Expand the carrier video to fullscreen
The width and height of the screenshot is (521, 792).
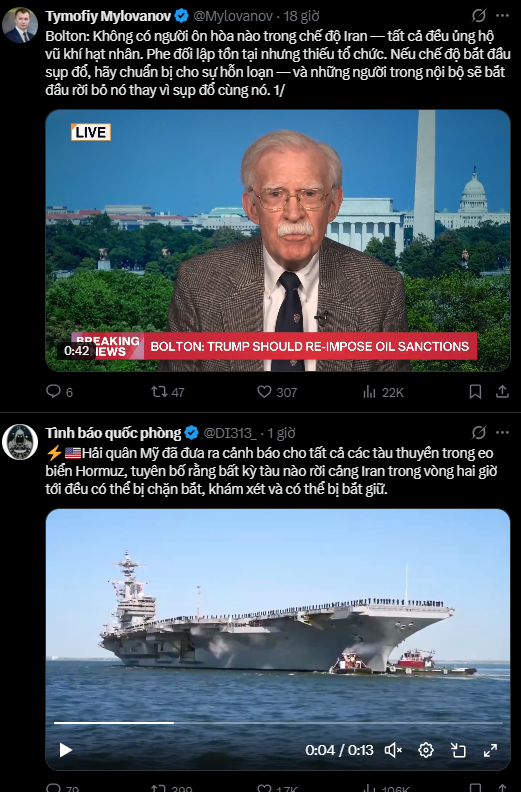click(x=490, y=750)
